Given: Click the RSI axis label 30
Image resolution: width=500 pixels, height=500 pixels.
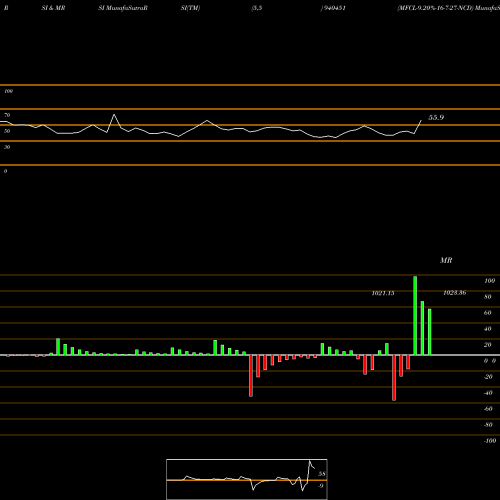Looking at the screenshot, I should point(7,147).
